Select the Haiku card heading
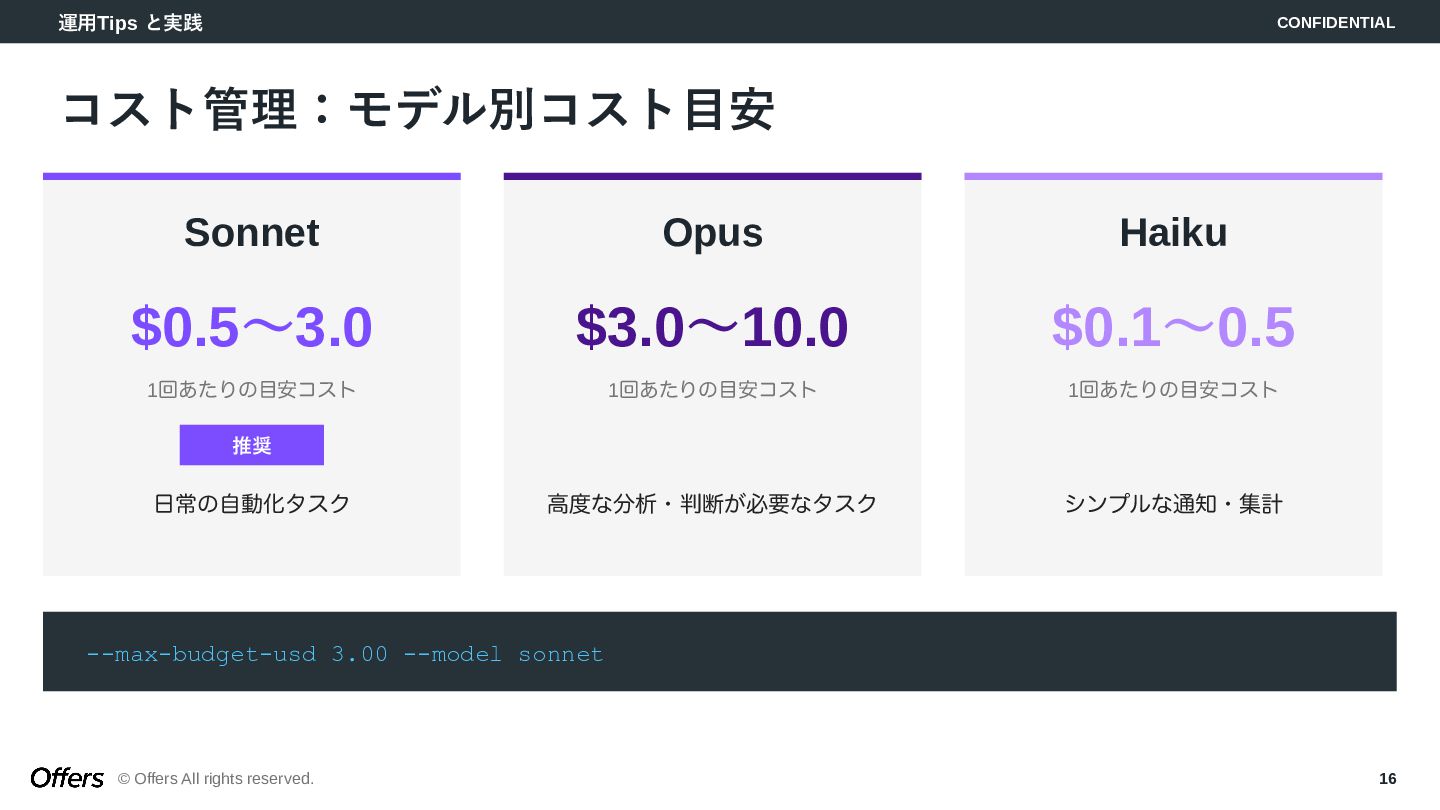Image resolution: width=1440 pixels, height=810 pixels. pos(1173,233)
